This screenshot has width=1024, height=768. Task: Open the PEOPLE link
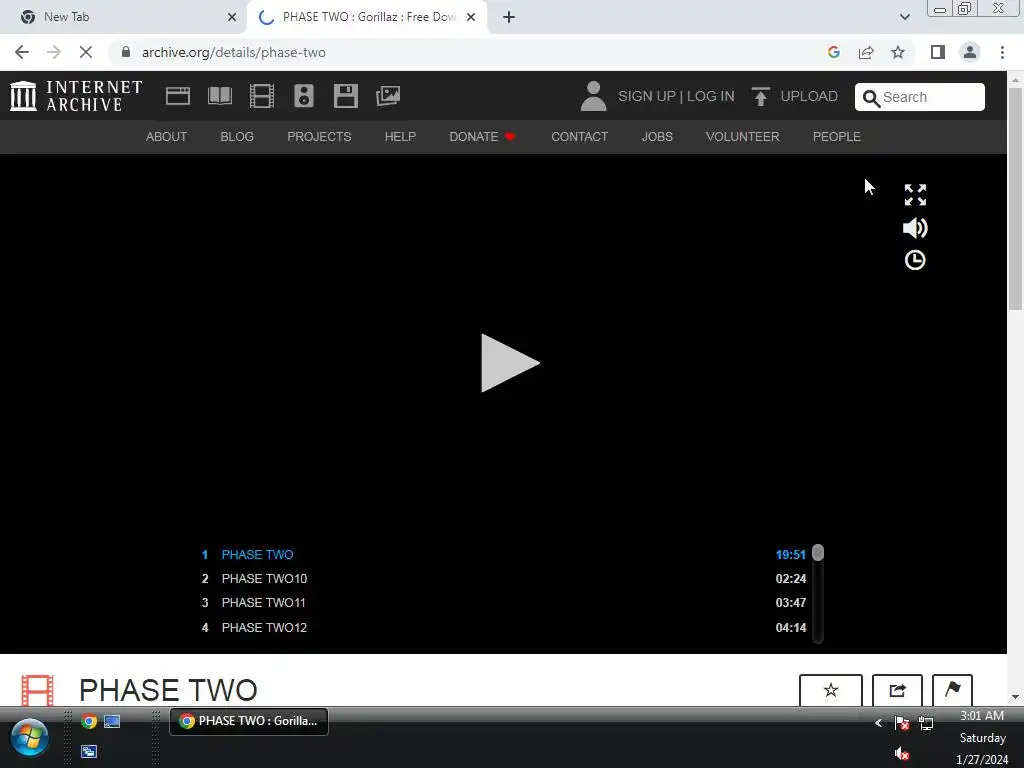pyautogui.click(x=837, y=136)
